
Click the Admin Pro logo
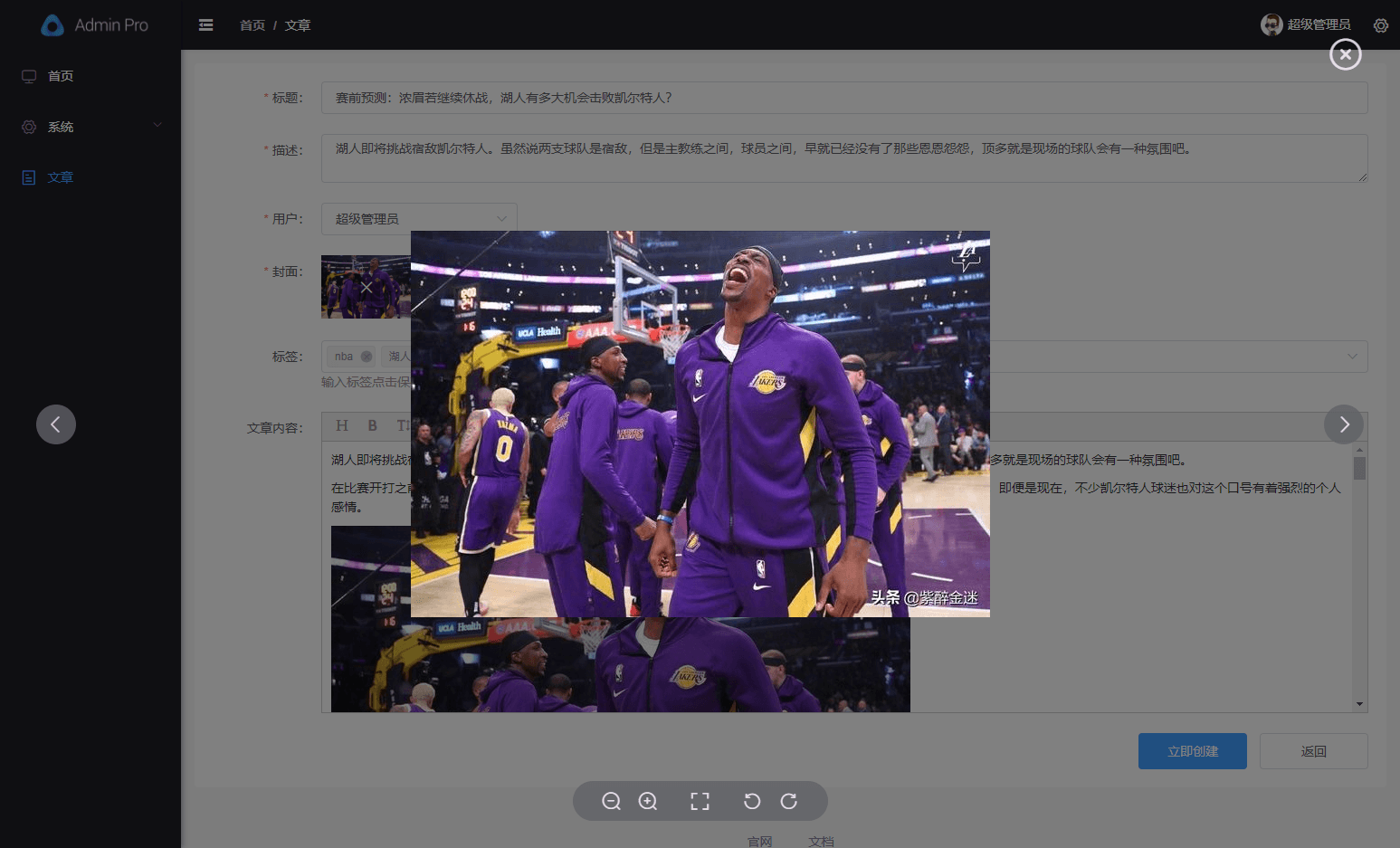[x=94, y=25]
